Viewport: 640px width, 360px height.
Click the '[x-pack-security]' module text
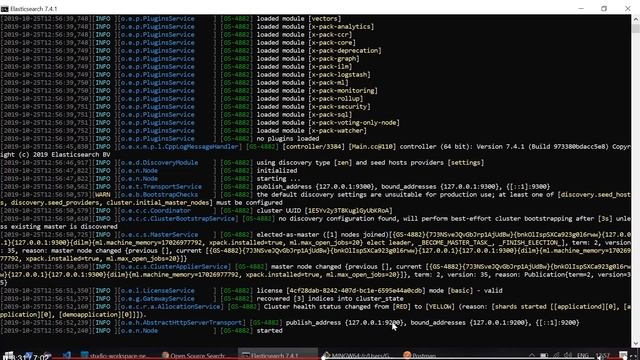coord(339,107)
